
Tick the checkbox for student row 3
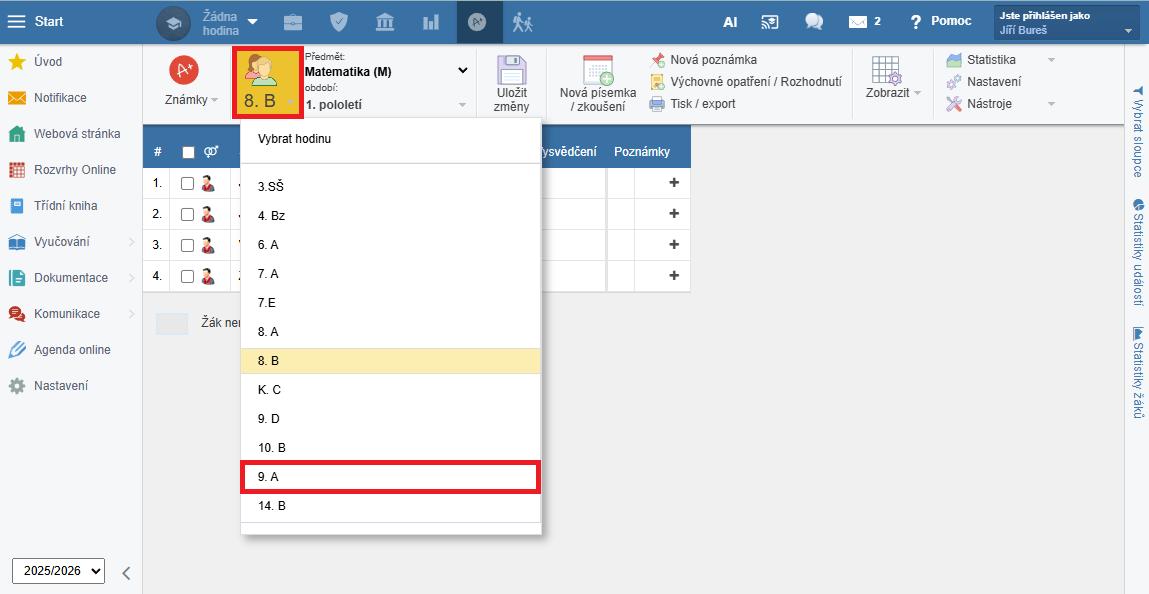(x=187, y=245)
